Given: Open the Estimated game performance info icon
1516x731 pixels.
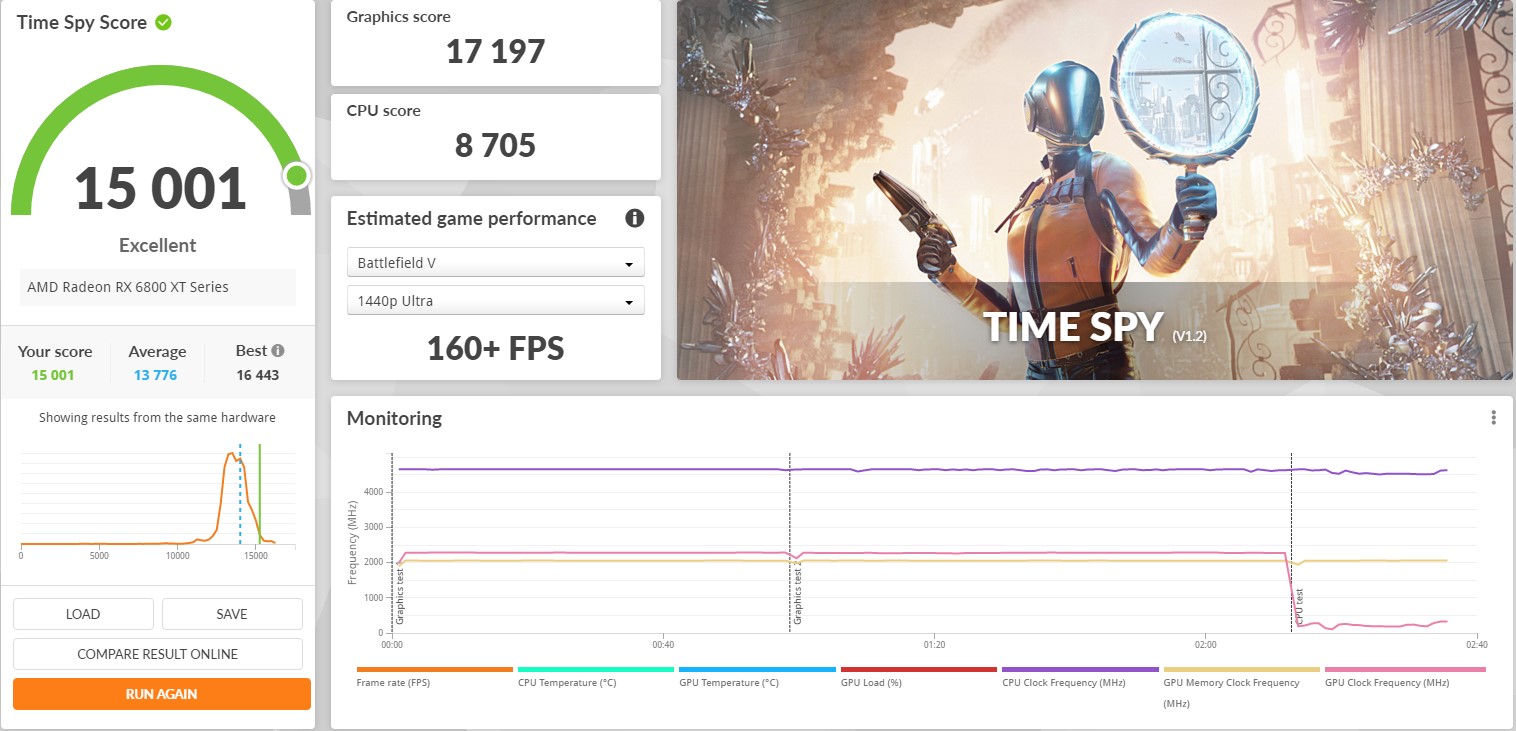Looking at the screenshot, I should tap(634, 218).
